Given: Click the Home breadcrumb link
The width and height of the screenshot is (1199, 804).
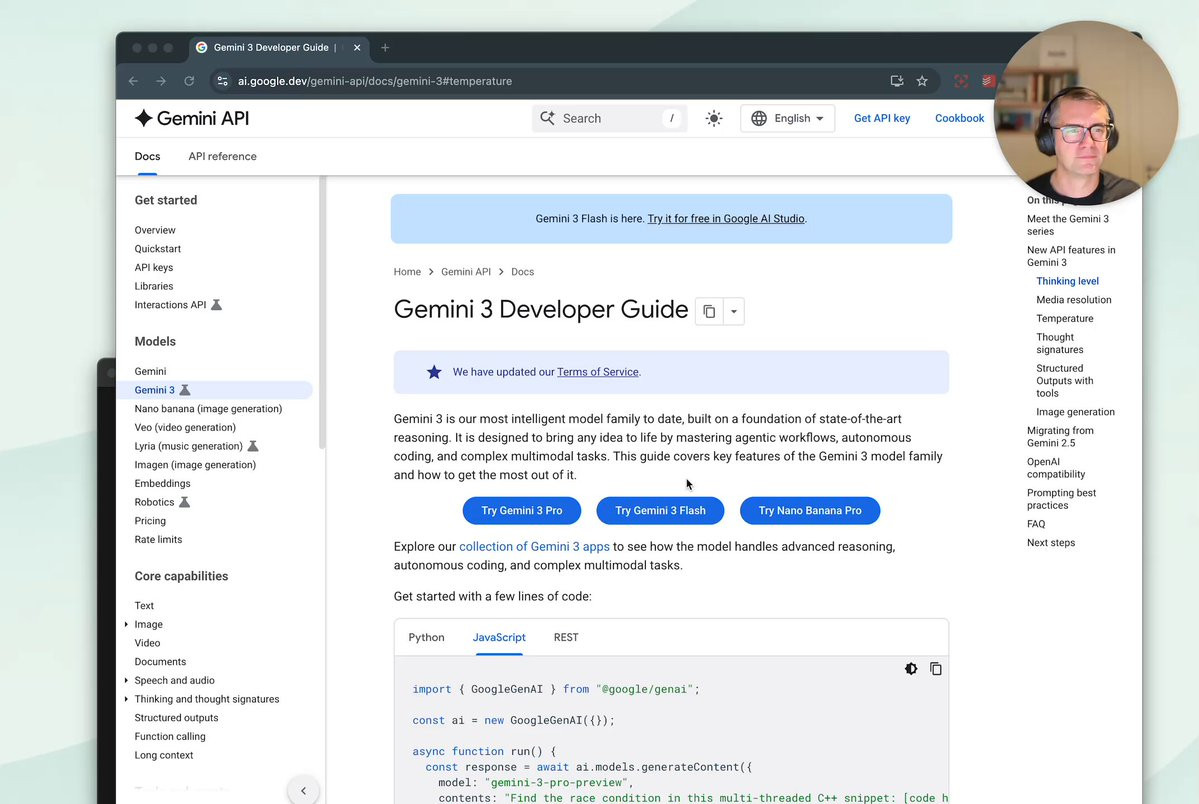Looking at the screenshot, I should point(407,272).
